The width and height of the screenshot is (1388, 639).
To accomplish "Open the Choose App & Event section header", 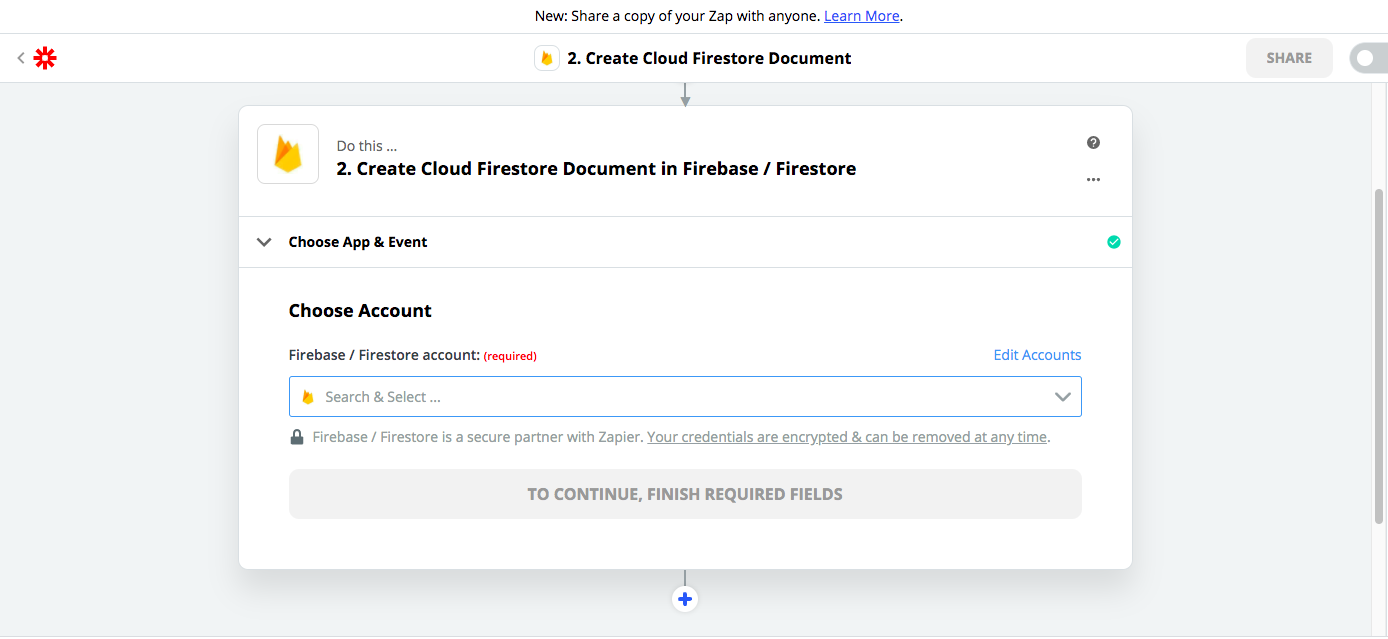I will [x=685, y=242].
